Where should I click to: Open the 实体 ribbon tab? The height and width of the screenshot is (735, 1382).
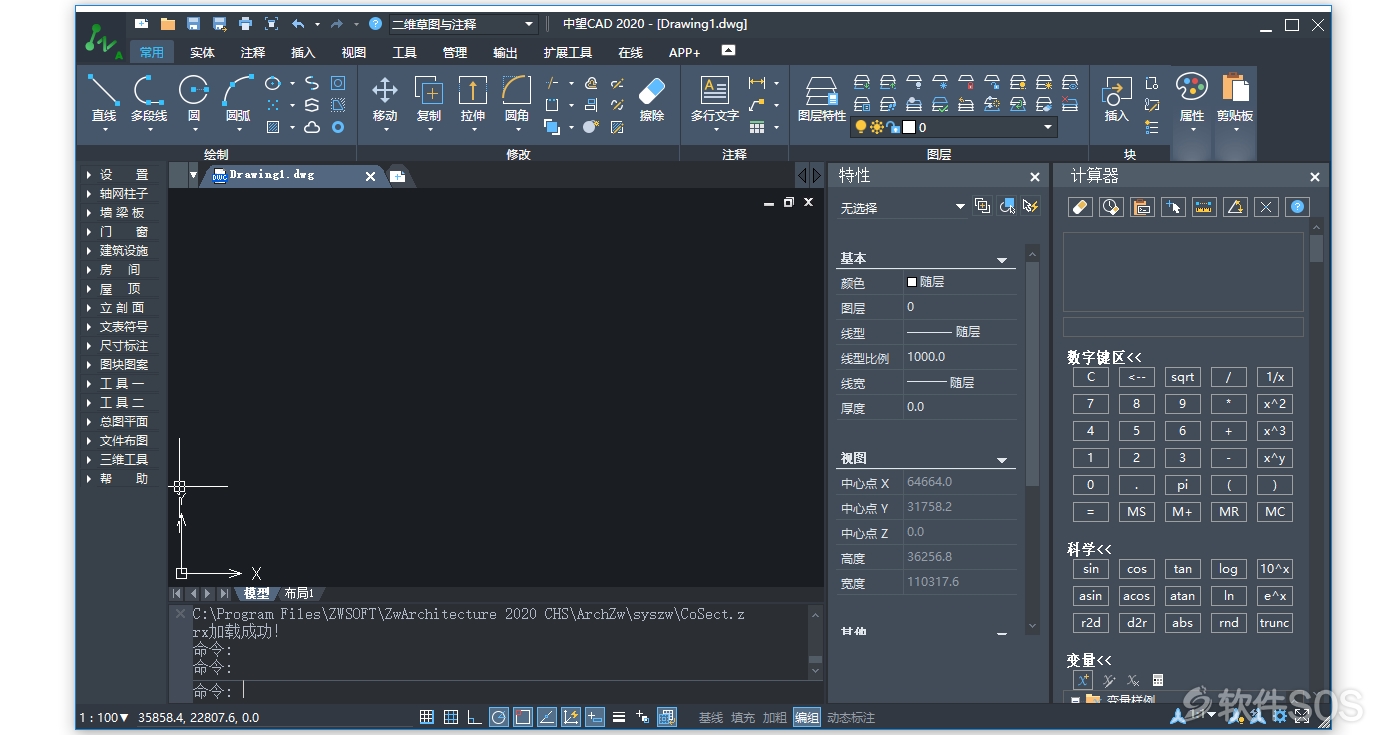[202, 52]
